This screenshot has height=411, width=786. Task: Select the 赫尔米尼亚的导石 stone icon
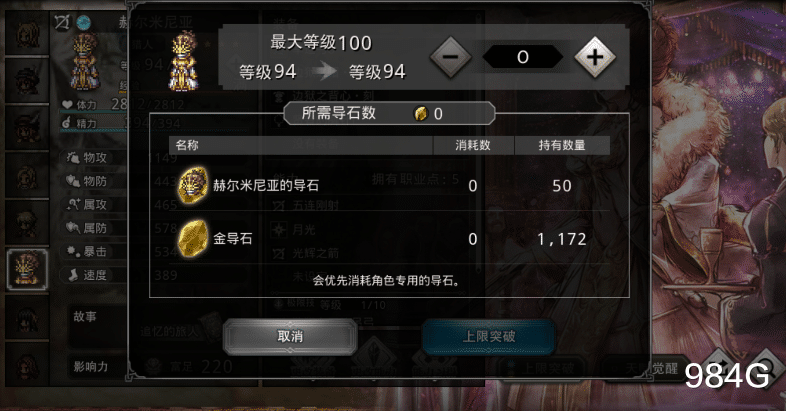(193, 185)
